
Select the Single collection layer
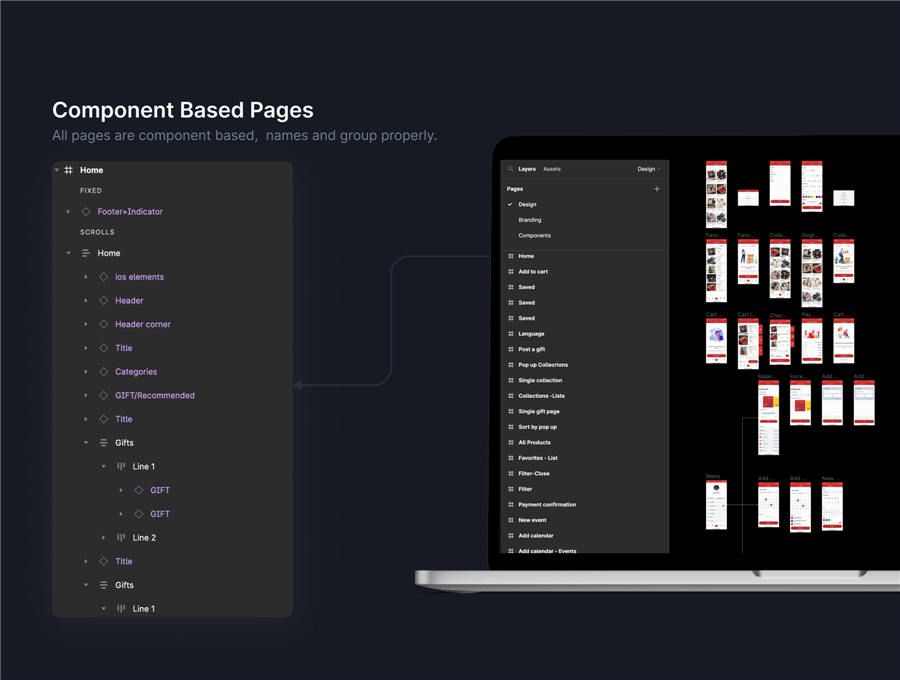pos(540,380)
